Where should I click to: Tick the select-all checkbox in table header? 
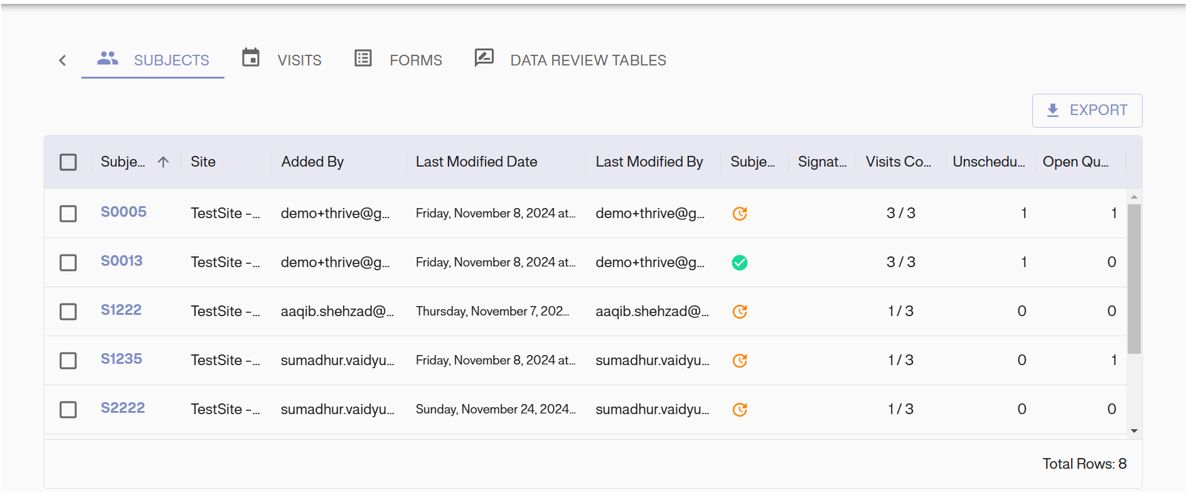coord(68,162)
